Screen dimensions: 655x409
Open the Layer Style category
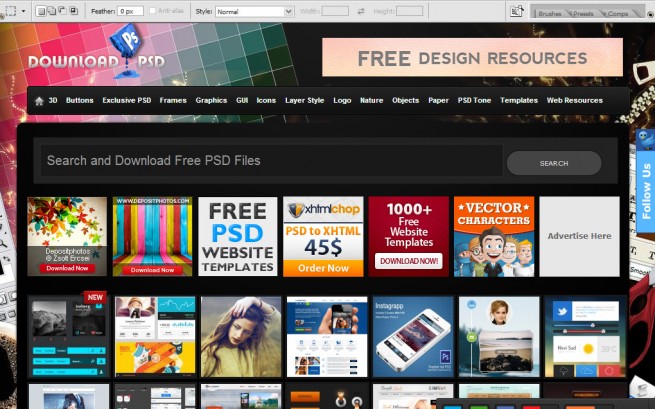coord(305,100)
